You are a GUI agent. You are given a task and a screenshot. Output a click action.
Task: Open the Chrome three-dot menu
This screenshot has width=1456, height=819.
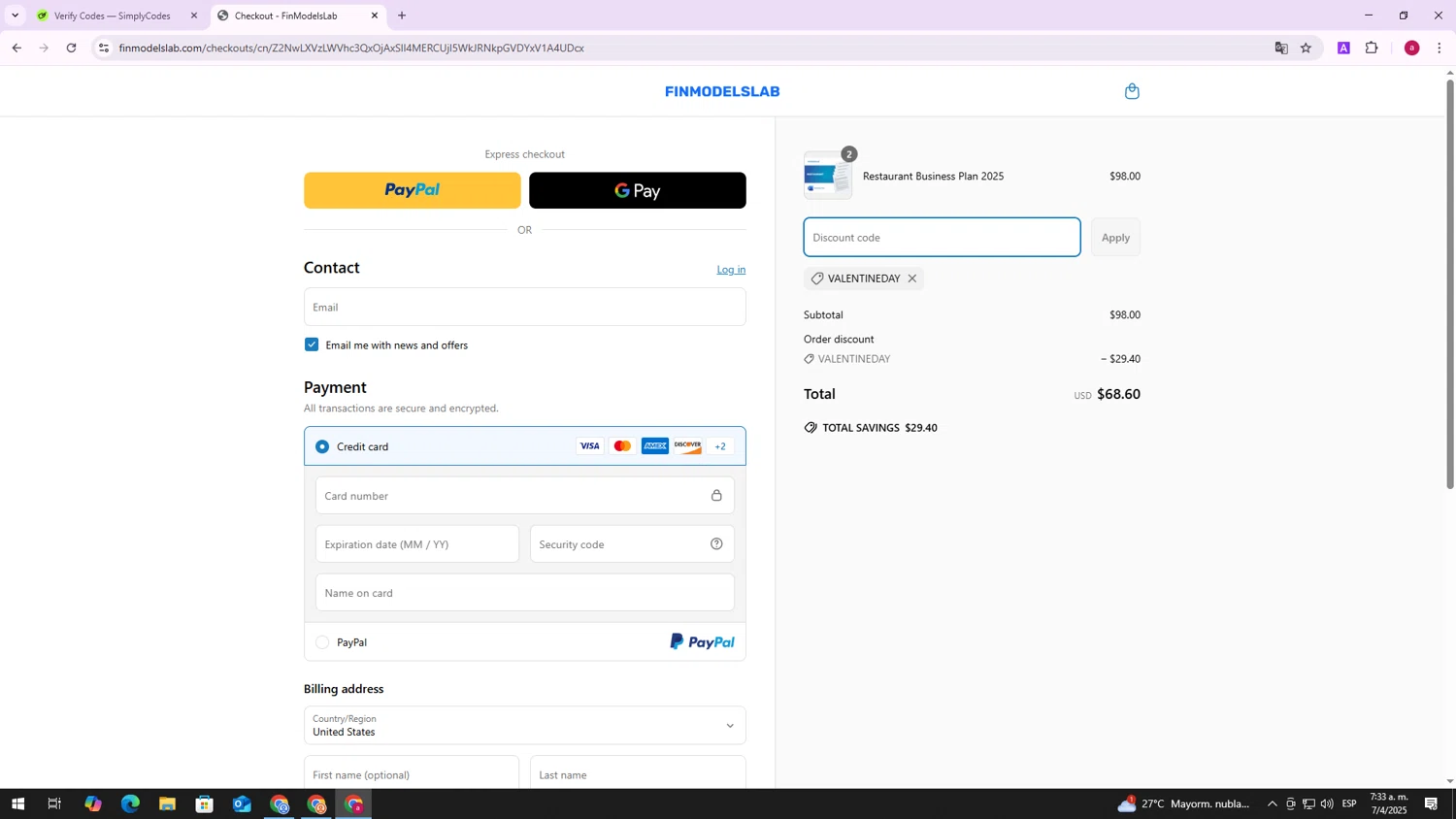(x=1439, y=48)
